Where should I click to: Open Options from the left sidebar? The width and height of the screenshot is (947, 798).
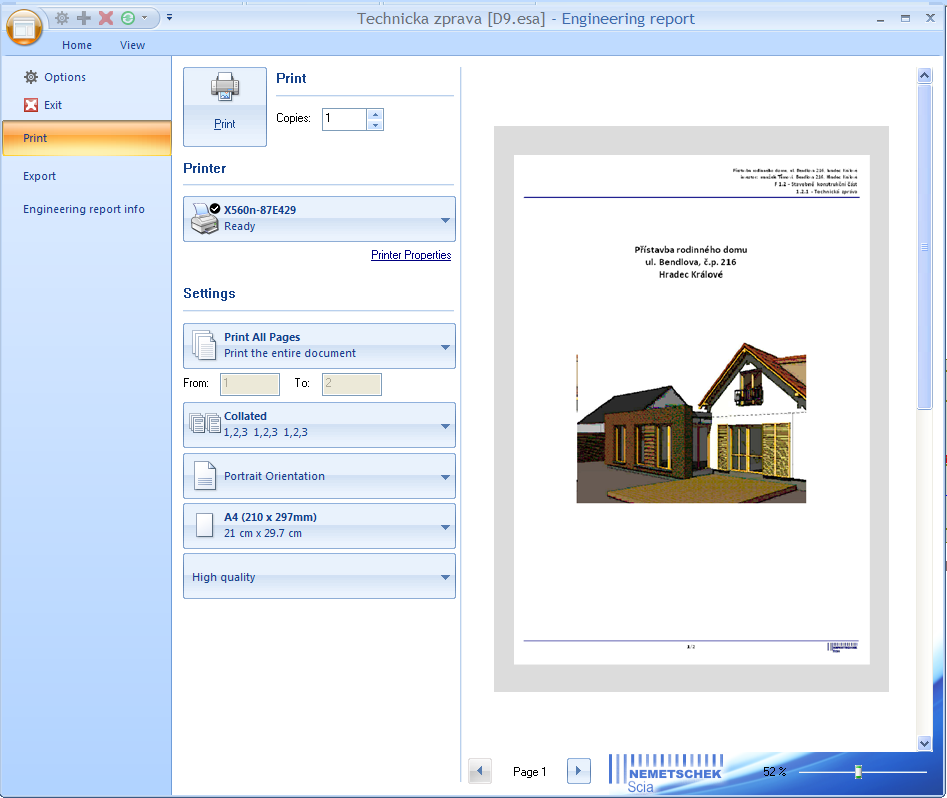coord(64,77)
